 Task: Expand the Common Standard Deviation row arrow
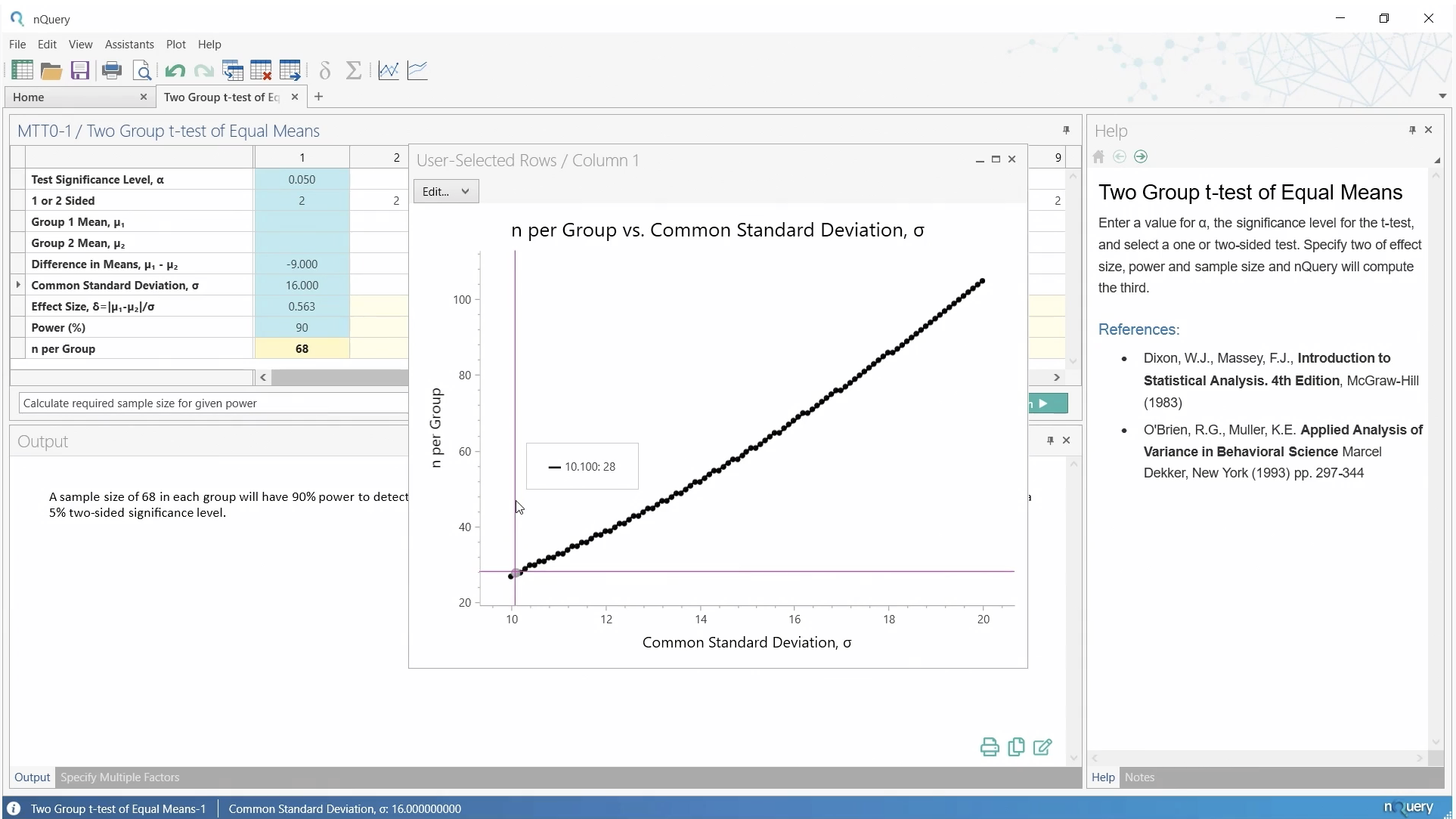[18, 285]
